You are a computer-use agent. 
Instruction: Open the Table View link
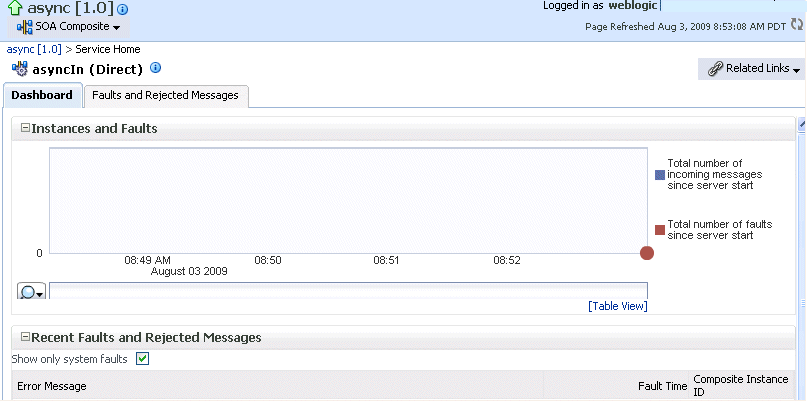point(618,306)
